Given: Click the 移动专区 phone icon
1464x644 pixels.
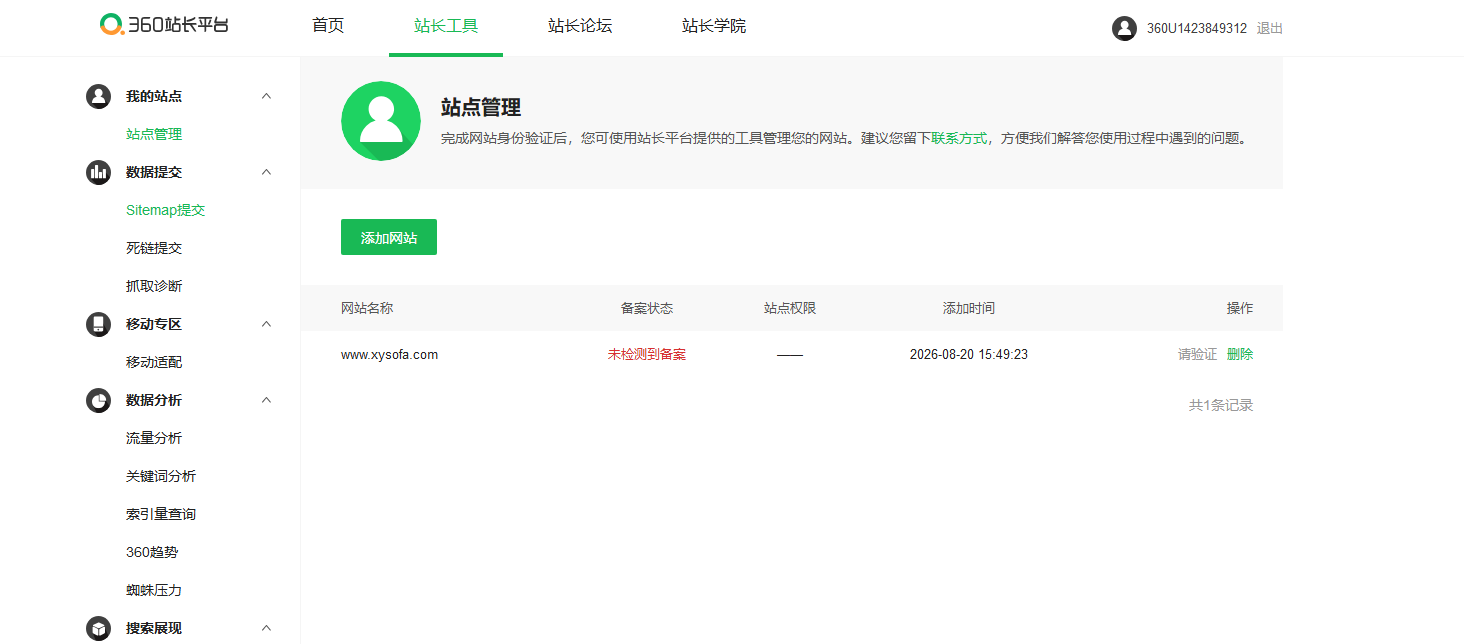Looking at the screenshot, I should click(x=98, y=324).
